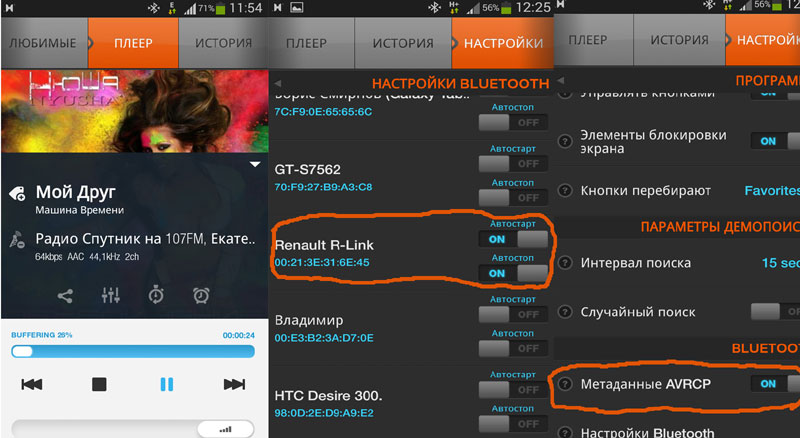Enable Автостоп for Владимир
Image resolution: width=800 pixels, height=438 pixels.
(513, 348)
